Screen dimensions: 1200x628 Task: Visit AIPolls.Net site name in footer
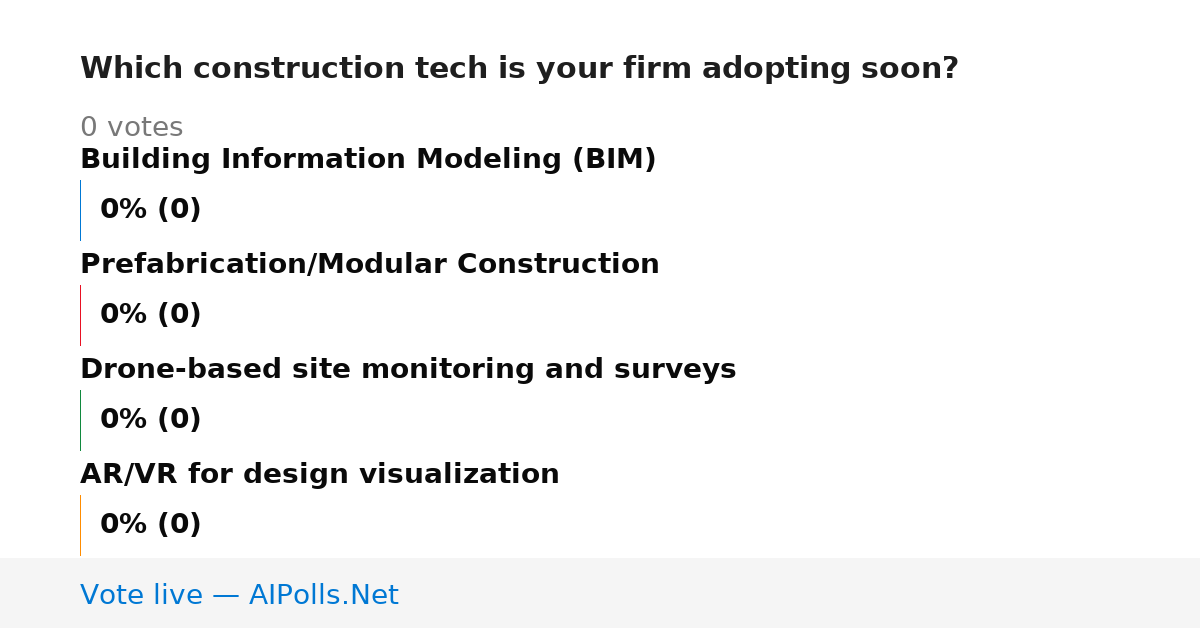click(323, 596)
